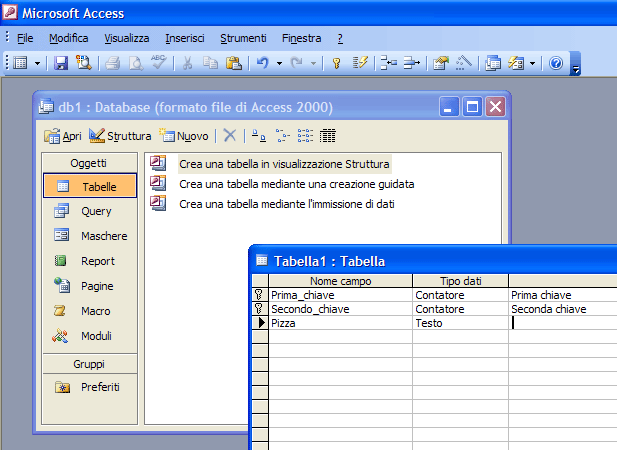Collapse the Oggetti group header
Viewport: 617px width, 450px height.
point(89,163)
